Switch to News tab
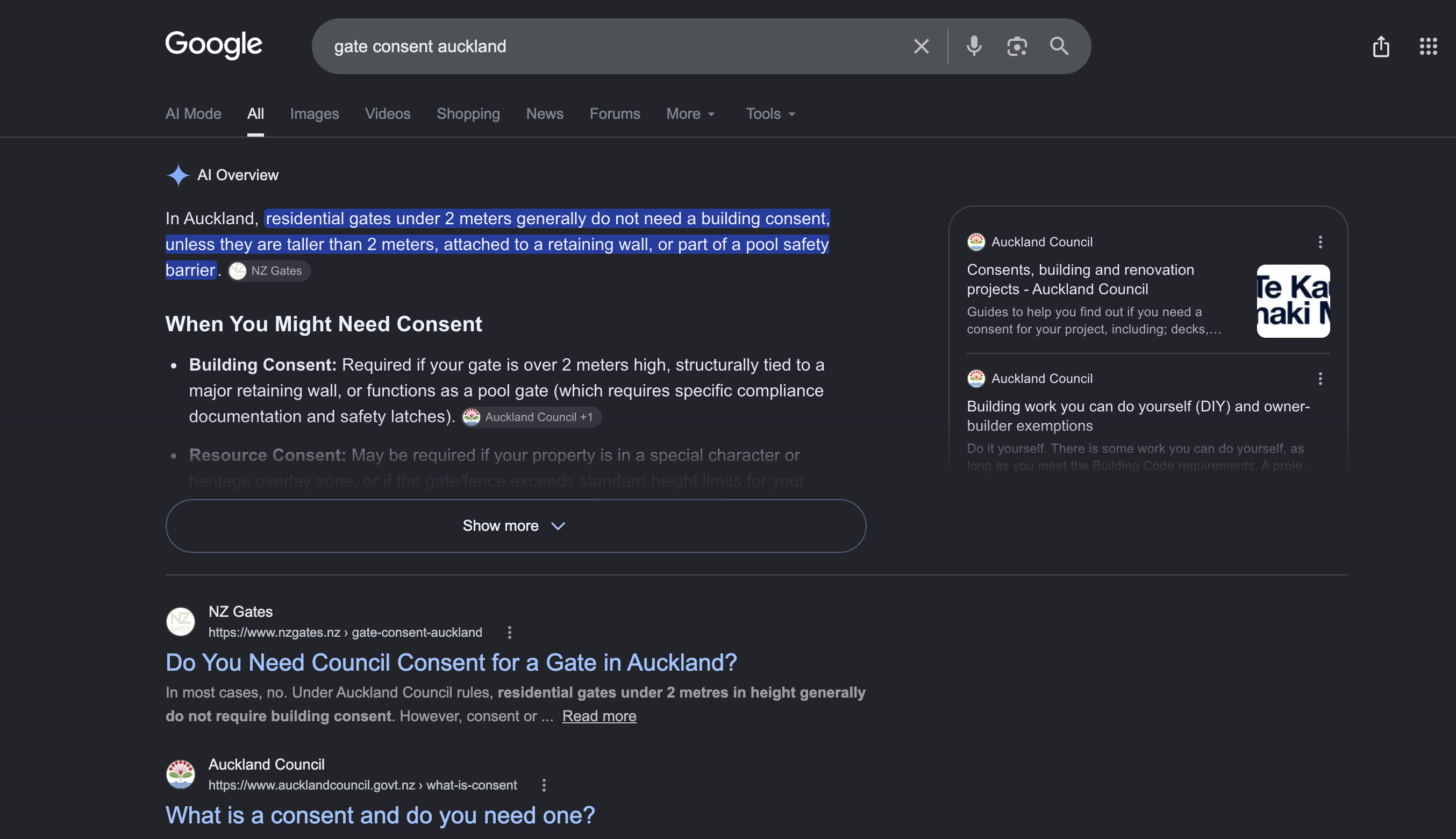 click(x=545, y=114)
